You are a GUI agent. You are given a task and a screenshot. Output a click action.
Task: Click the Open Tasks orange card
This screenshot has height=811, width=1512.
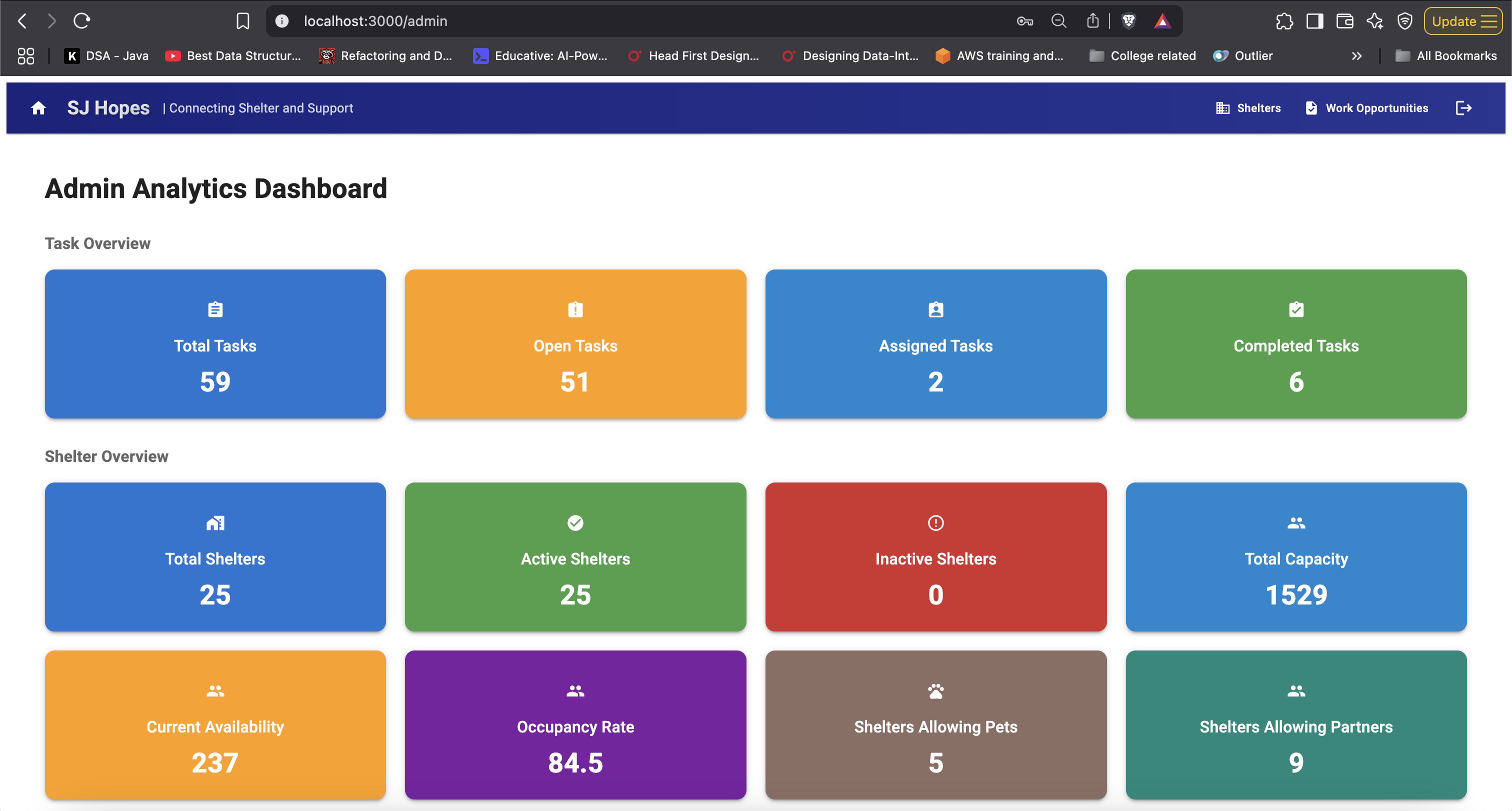pos(575,344)
